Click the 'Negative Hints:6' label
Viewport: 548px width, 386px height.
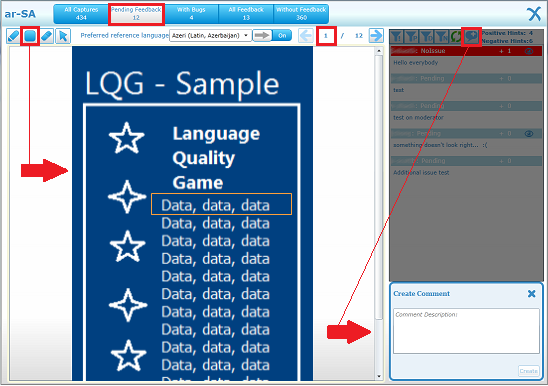507,41
